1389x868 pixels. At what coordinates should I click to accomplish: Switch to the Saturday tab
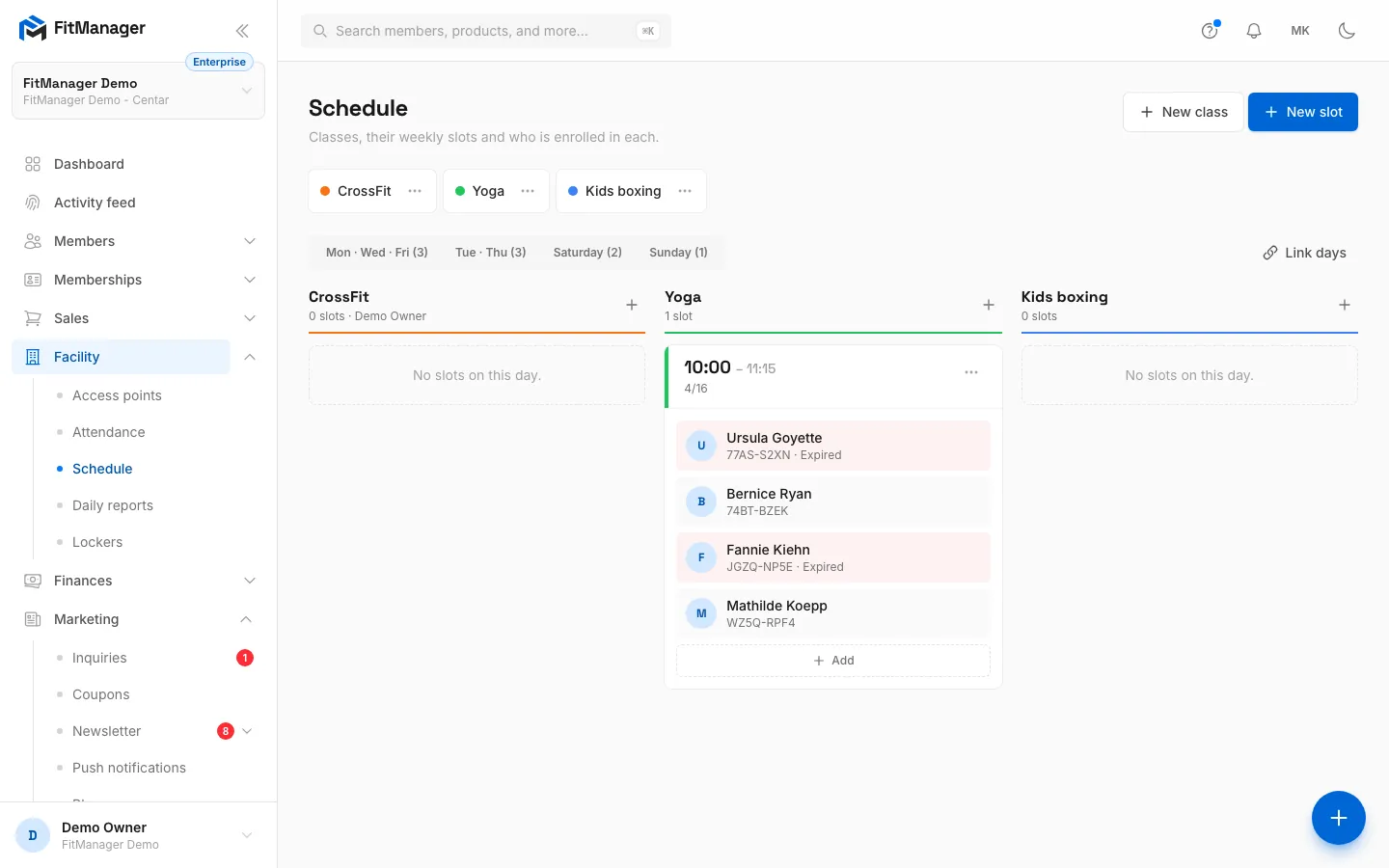tap(587, 253)
